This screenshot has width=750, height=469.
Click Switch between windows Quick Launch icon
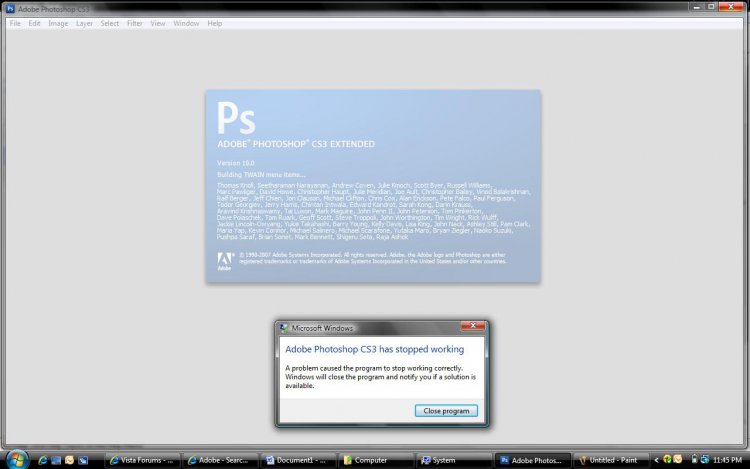pyautogui.click(x=83, y=460)
